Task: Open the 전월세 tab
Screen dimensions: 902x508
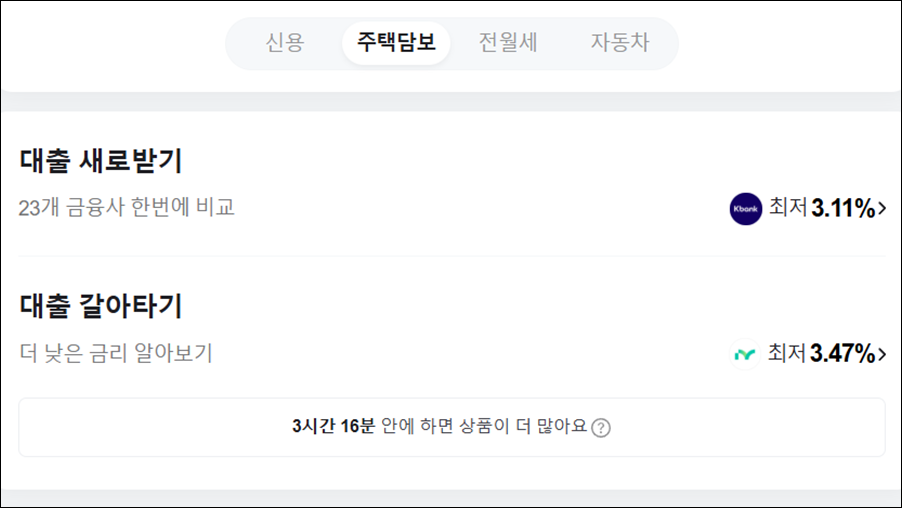Action: (508, 43)
